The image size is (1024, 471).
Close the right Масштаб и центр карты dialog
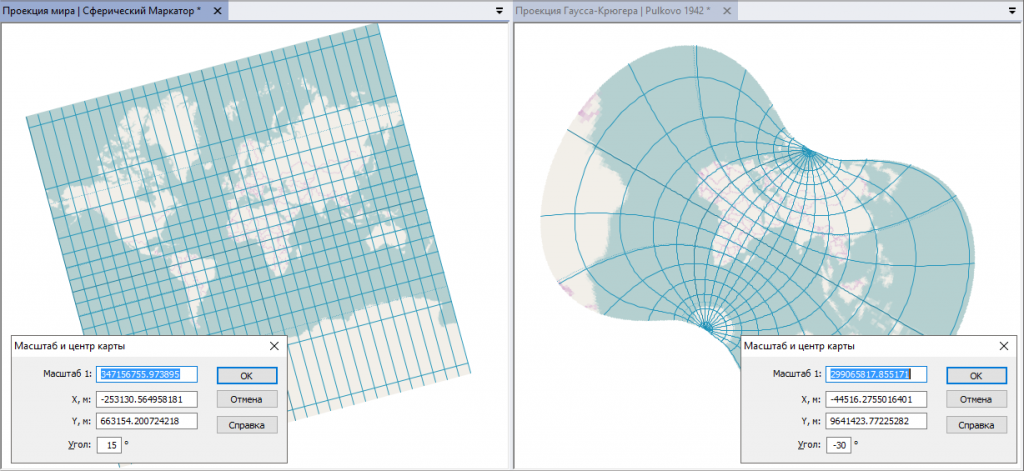tap(1004, 346)
